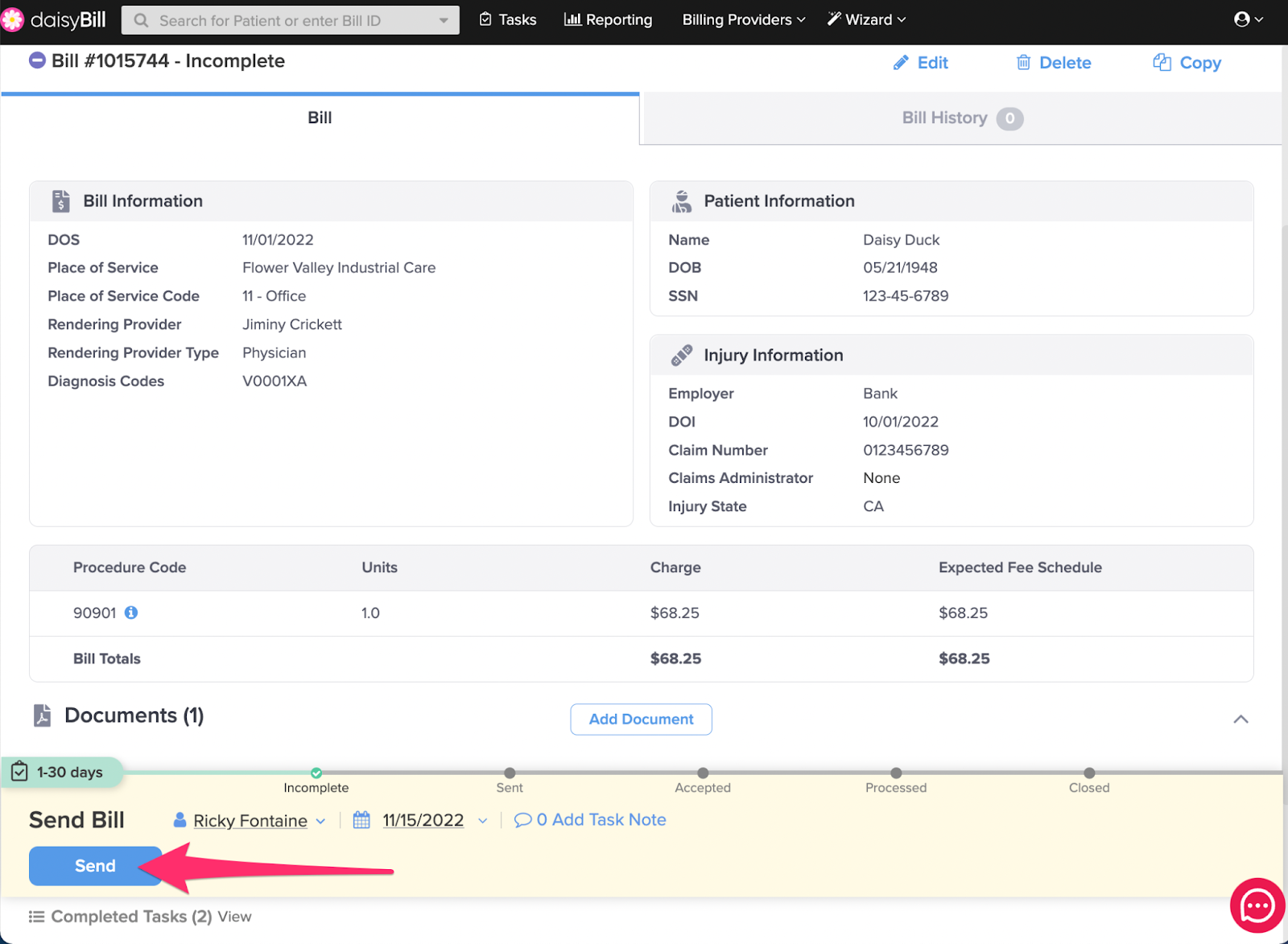Click the 1-30 days label
The image size is (1288, 944).
point(70,773)
